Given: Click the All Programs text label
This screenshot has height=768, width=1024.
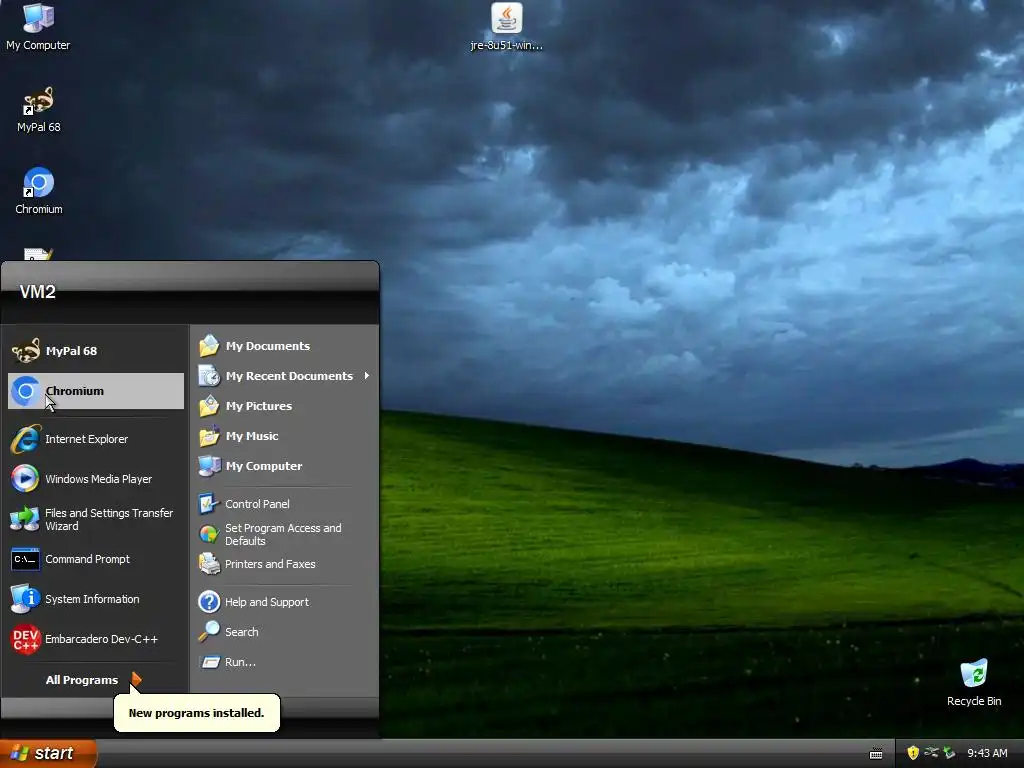Looking at the screenshot, I should pos(82,680).
